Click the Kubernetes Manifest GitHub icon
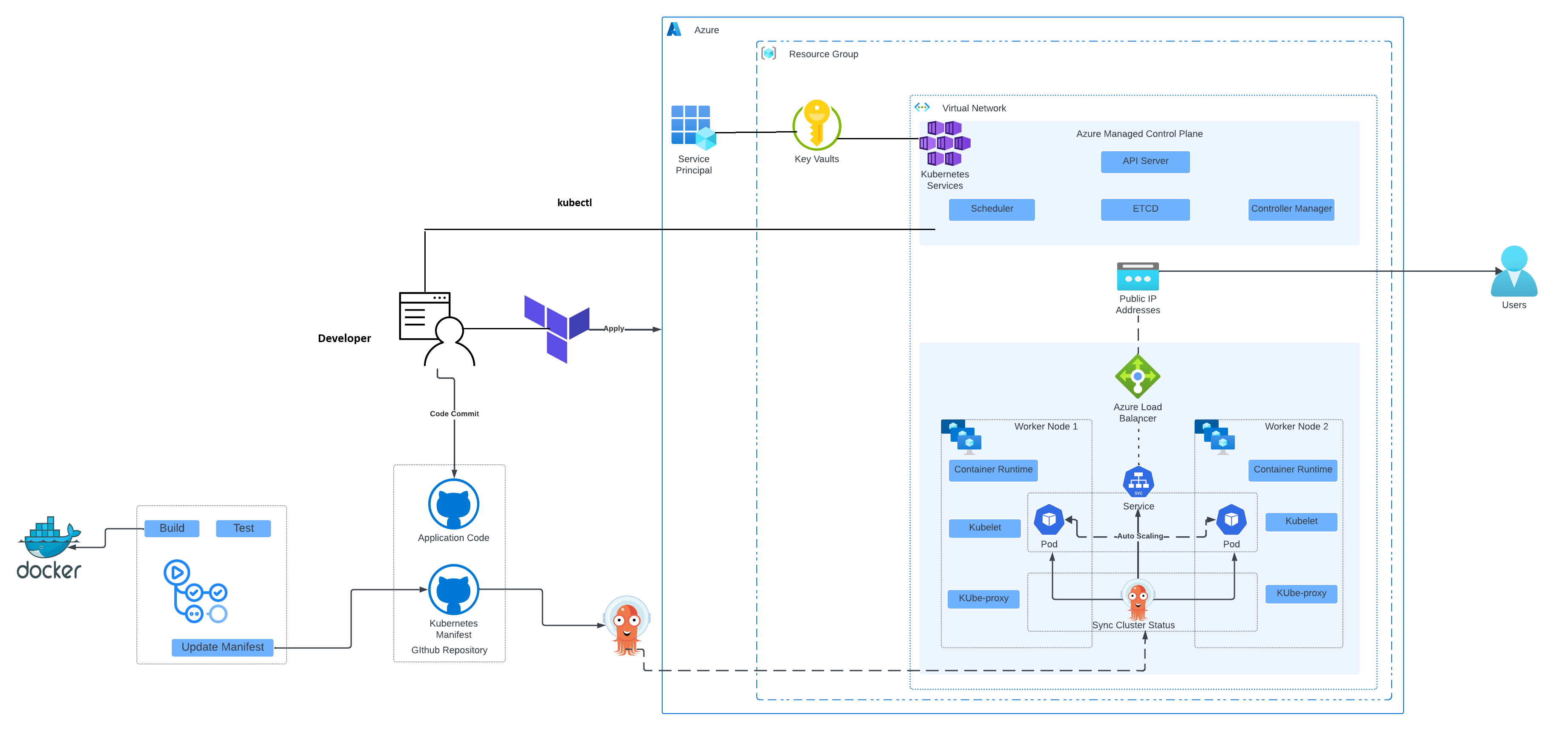This screenshot has width=1568, height=731. [453, 590]
